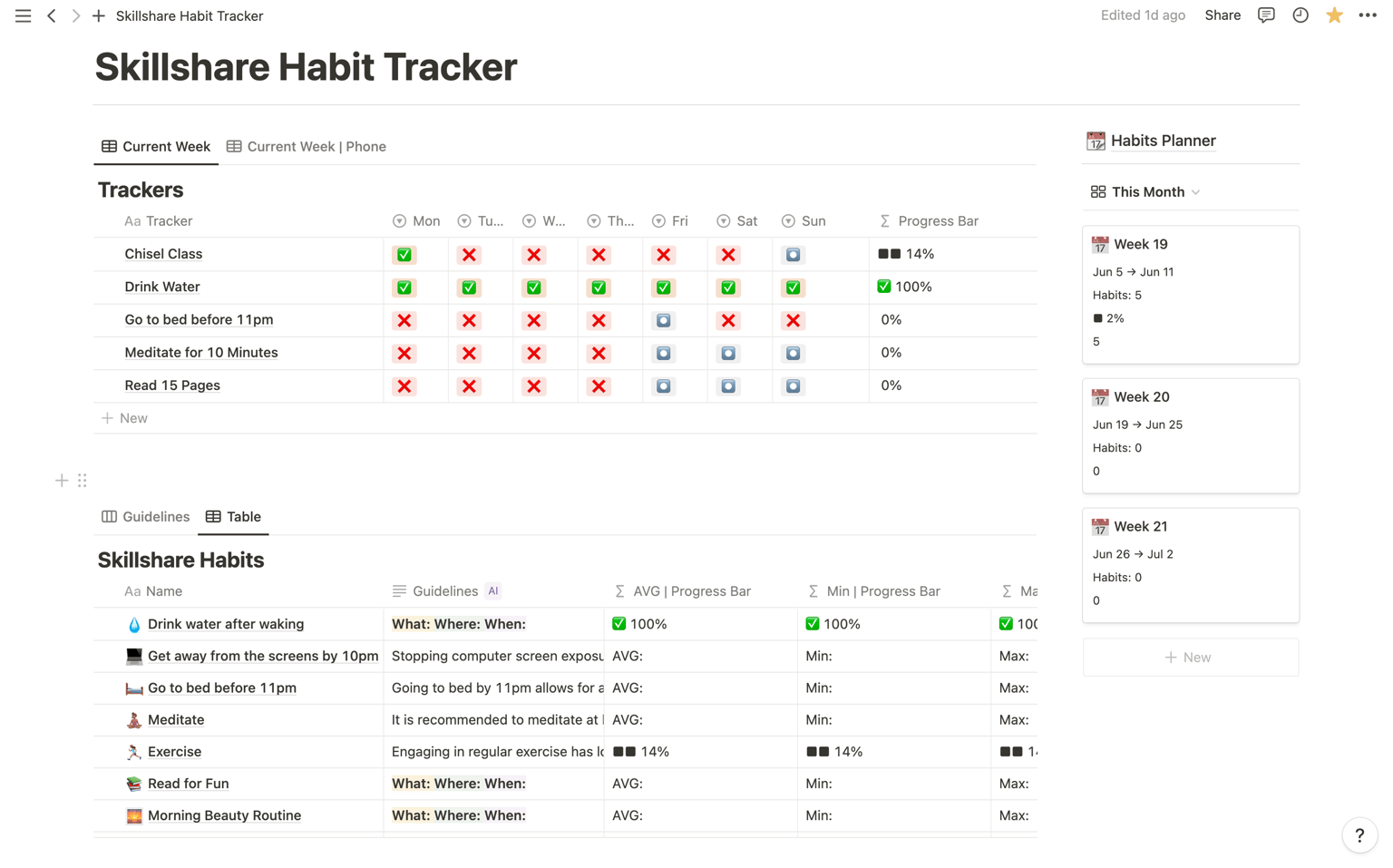Set Chisel Class Sunday status

click(x=794, y=255)
